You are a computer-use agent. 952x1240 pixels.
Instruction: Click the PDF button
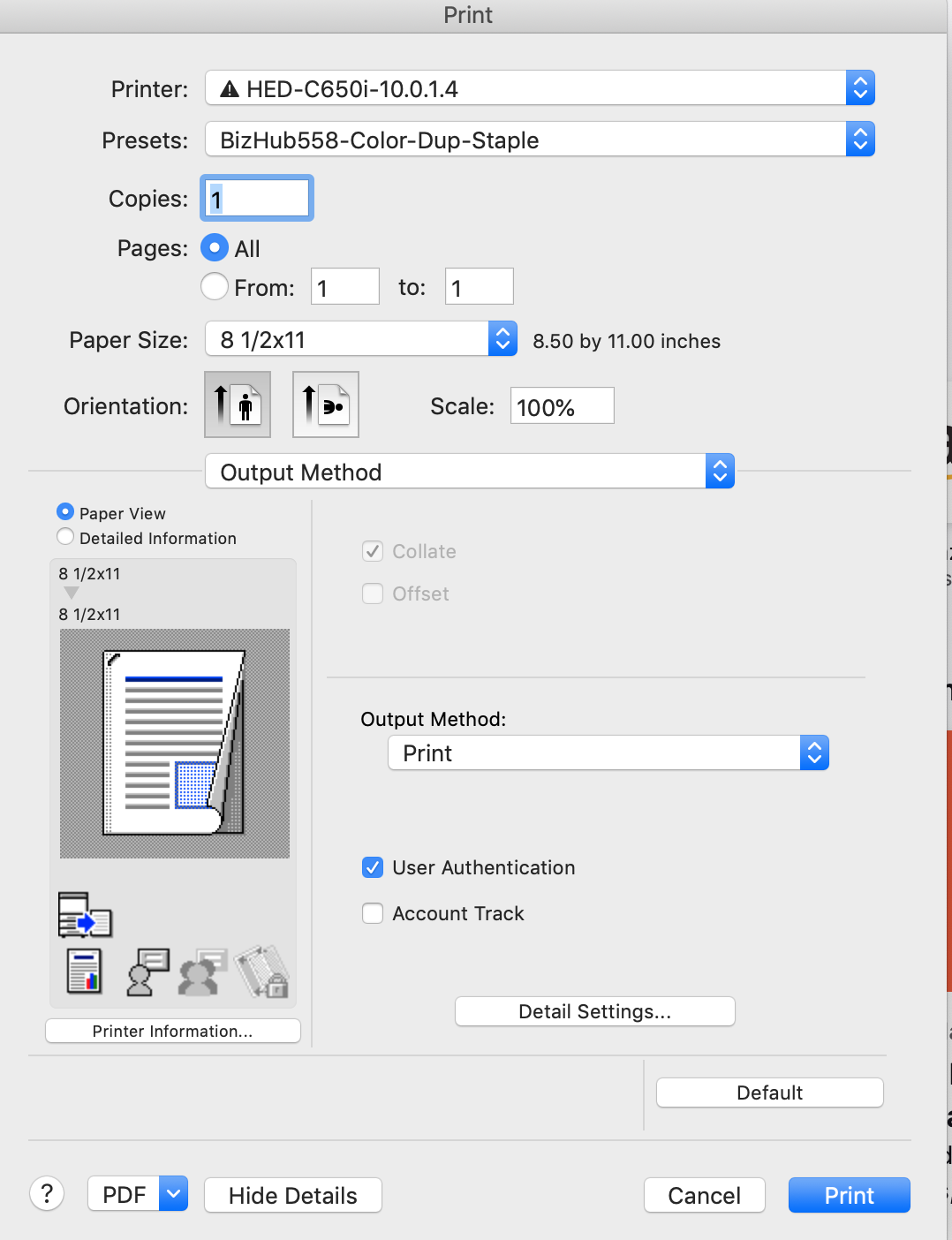(125, 1194)
